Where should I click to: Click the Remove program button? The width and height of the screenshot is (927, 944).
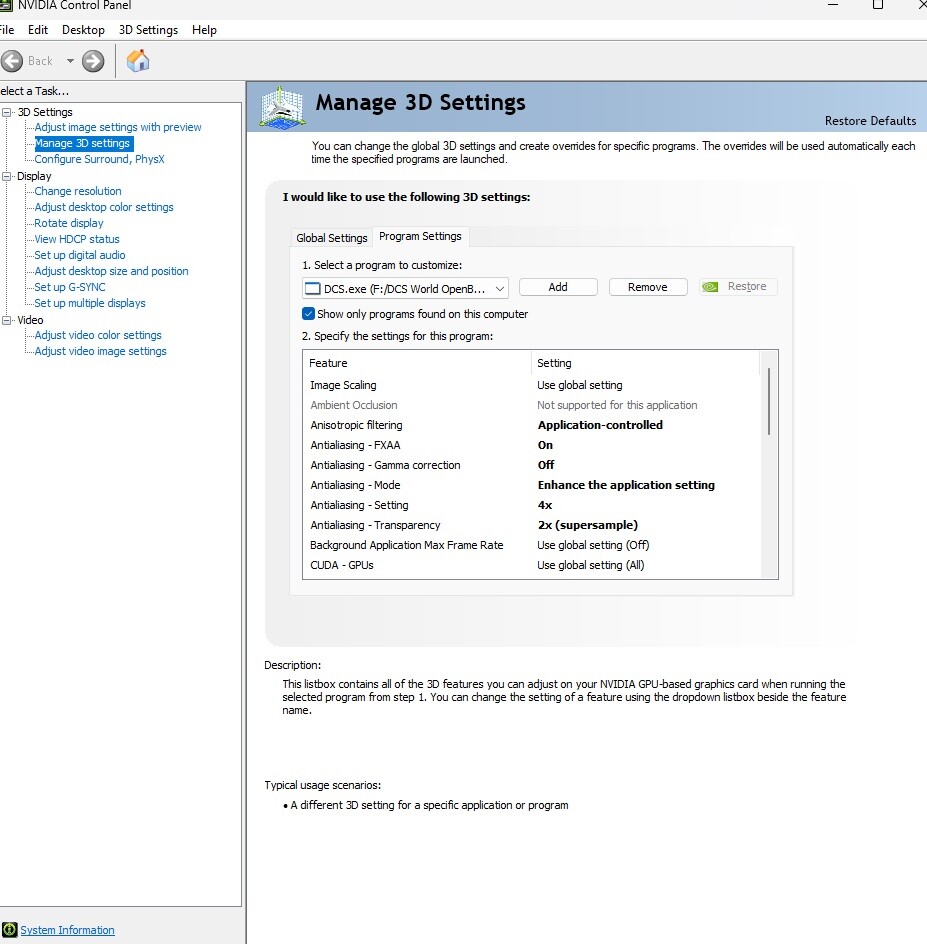(x=648, y=287)
